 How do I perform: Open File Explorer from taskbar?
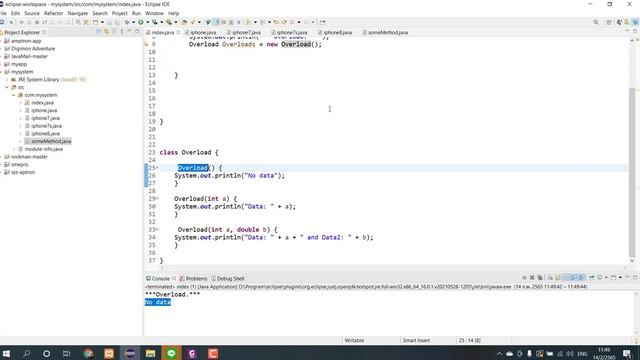tap(150, 353)
